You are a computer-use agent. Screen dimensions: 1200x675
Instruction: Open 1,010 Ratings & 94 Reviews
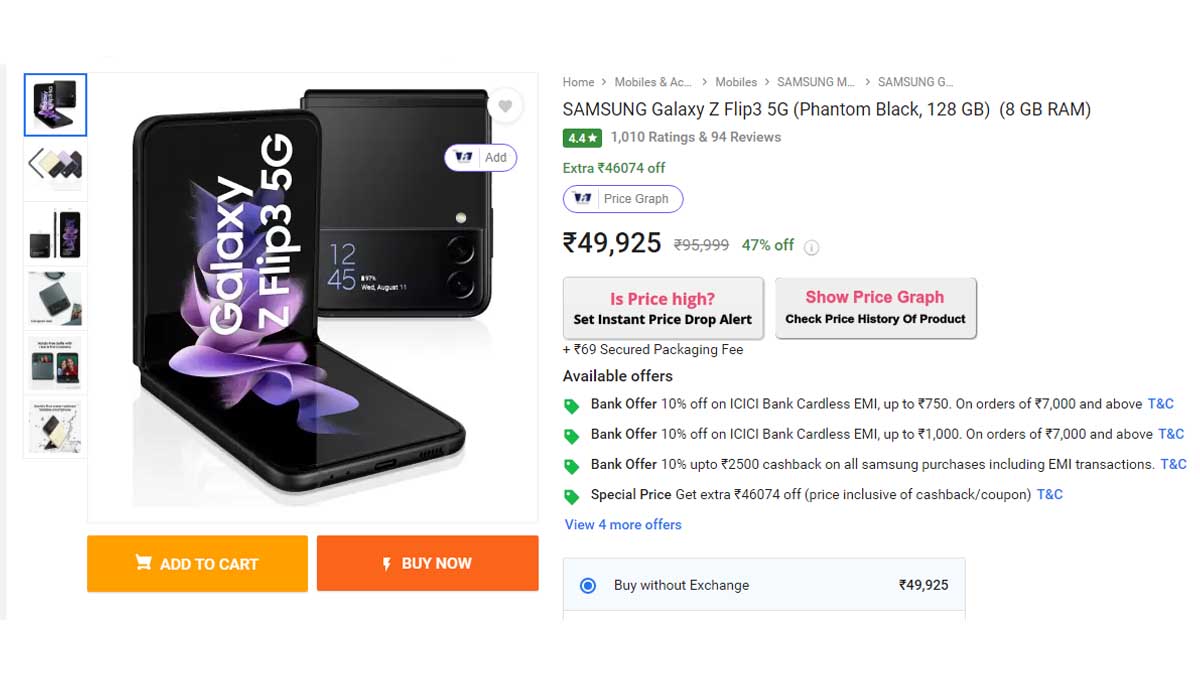[x=695, y=137]
